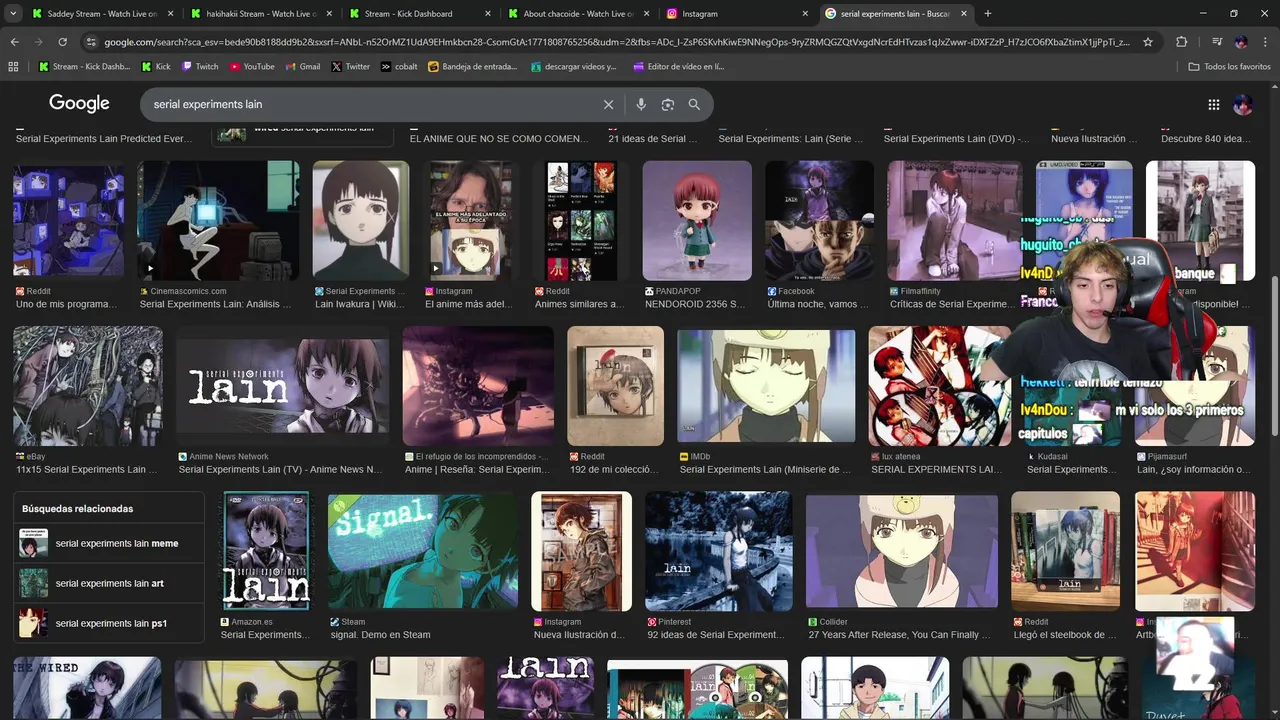1280x720 pixels.
Task: Open Lain Iwakura Wiki image thumbnail
Action: (x=360, y=221)
